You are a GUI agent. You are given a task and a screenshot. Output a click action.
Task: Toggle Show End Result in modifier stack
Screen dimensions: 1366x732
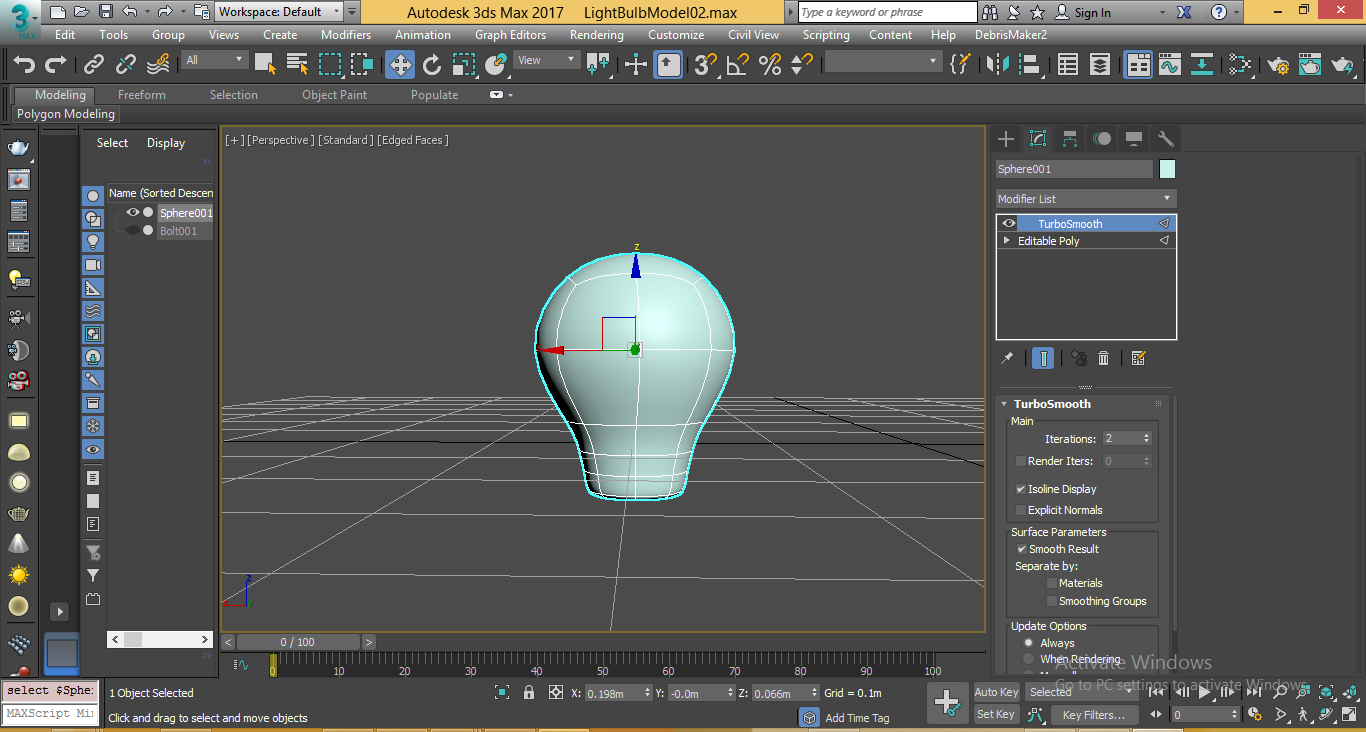tap(1043, 358)
